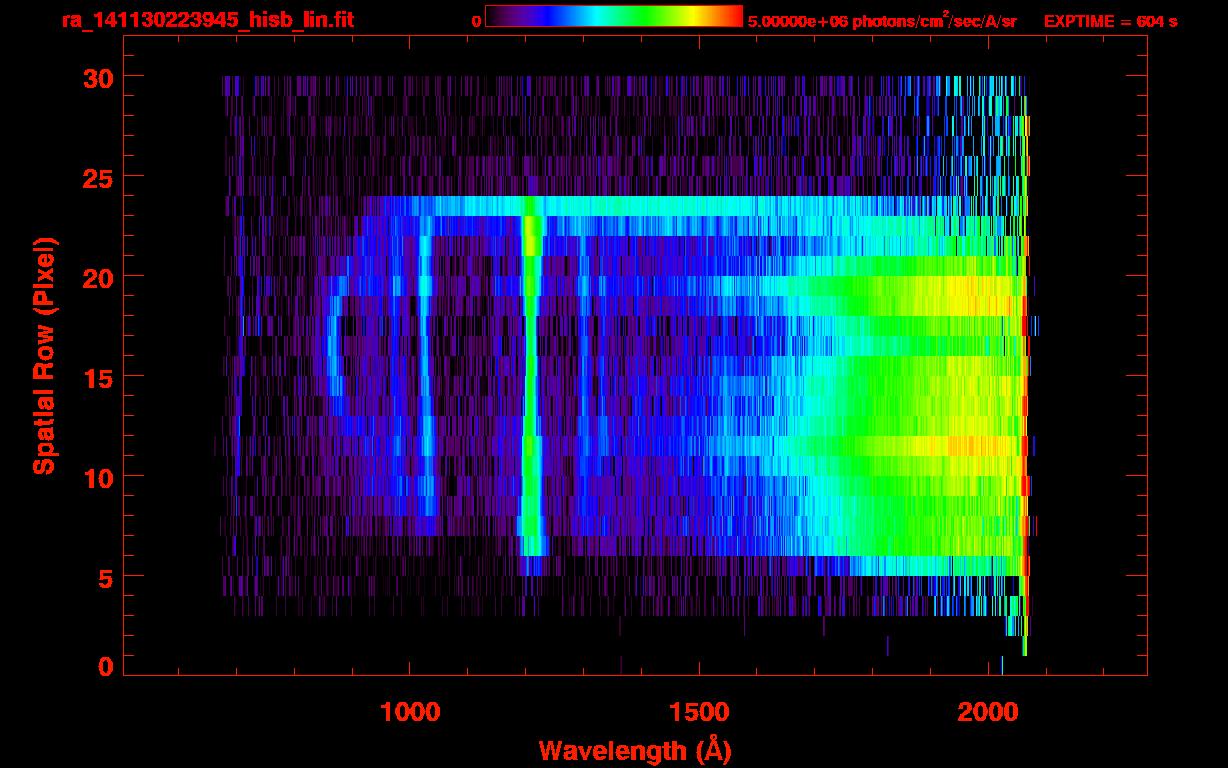Click the 5.00000e+06 photons/cm²/sec/A/sr label
The width and height of the screenshot is (1228, 768).
tap(882, 20)
